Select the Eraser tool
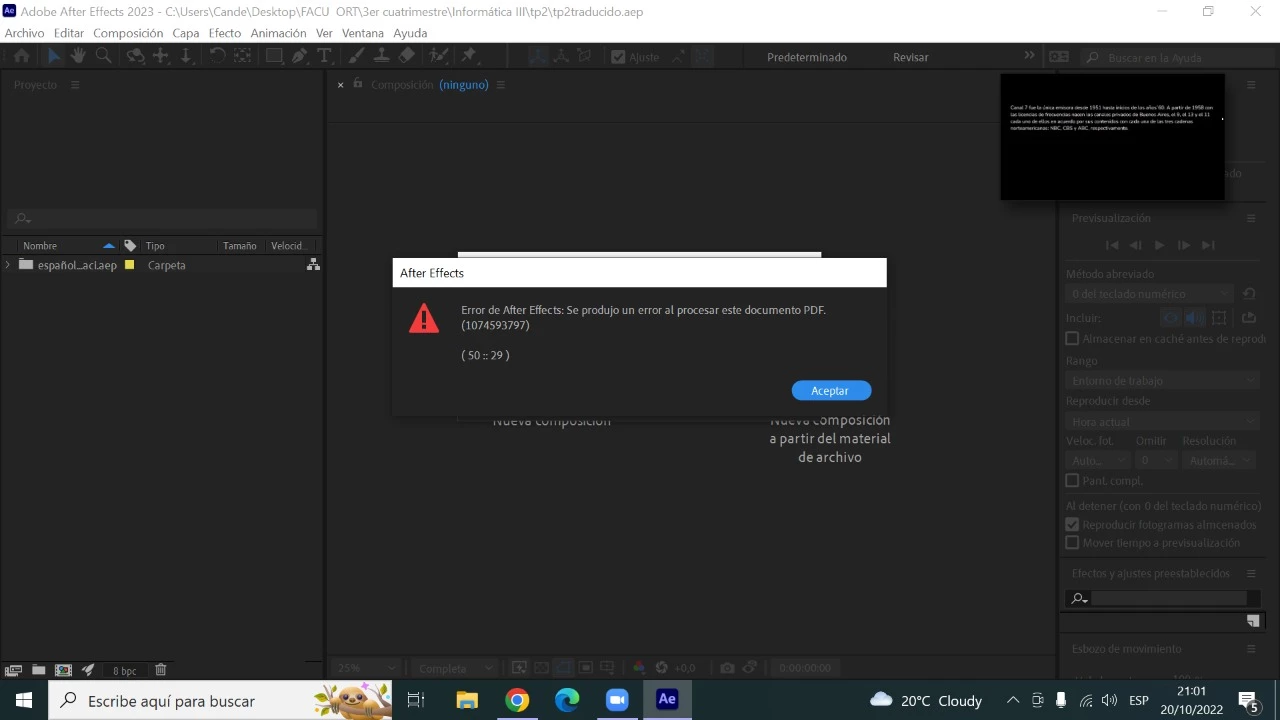This screenshot has width=1280, height=720. (x=406, y=57)
